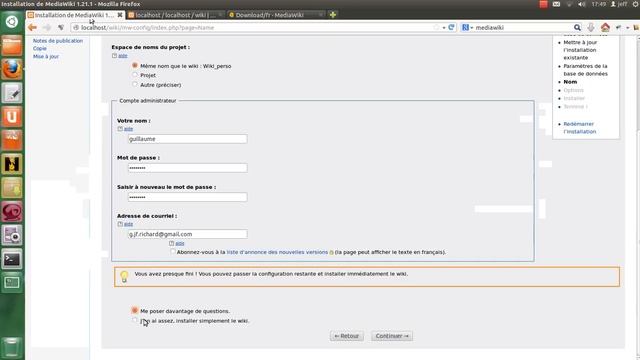This screenshot has height=360, width=640.
Task: Open the red swirl app in dock
Action: (11, 212)
